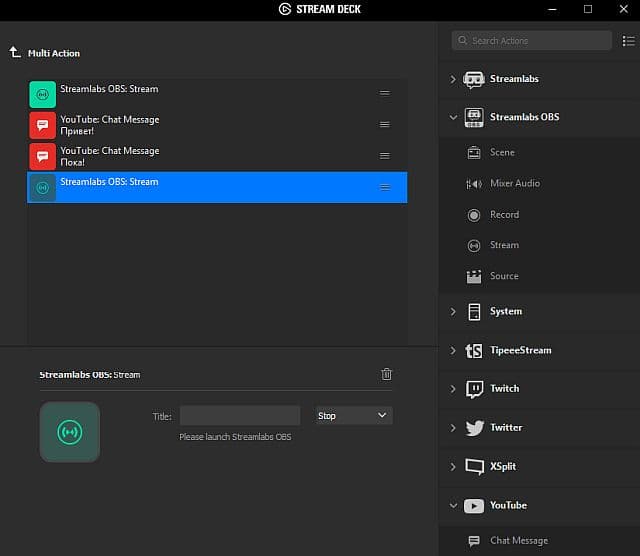Click the Multi Action back arrow icon
This screenshot has width=640, height=556.
tap(15, 52)
